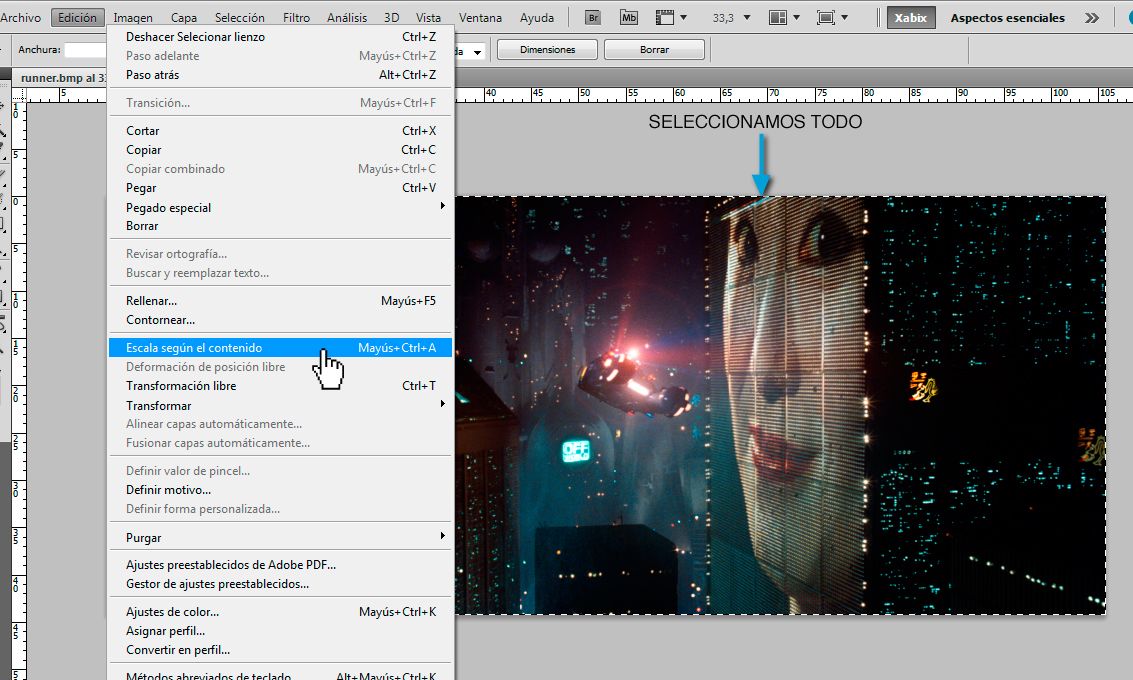Choose Cortar from the Edición menu
The image size is (1133, 680).
pos(280,131)
